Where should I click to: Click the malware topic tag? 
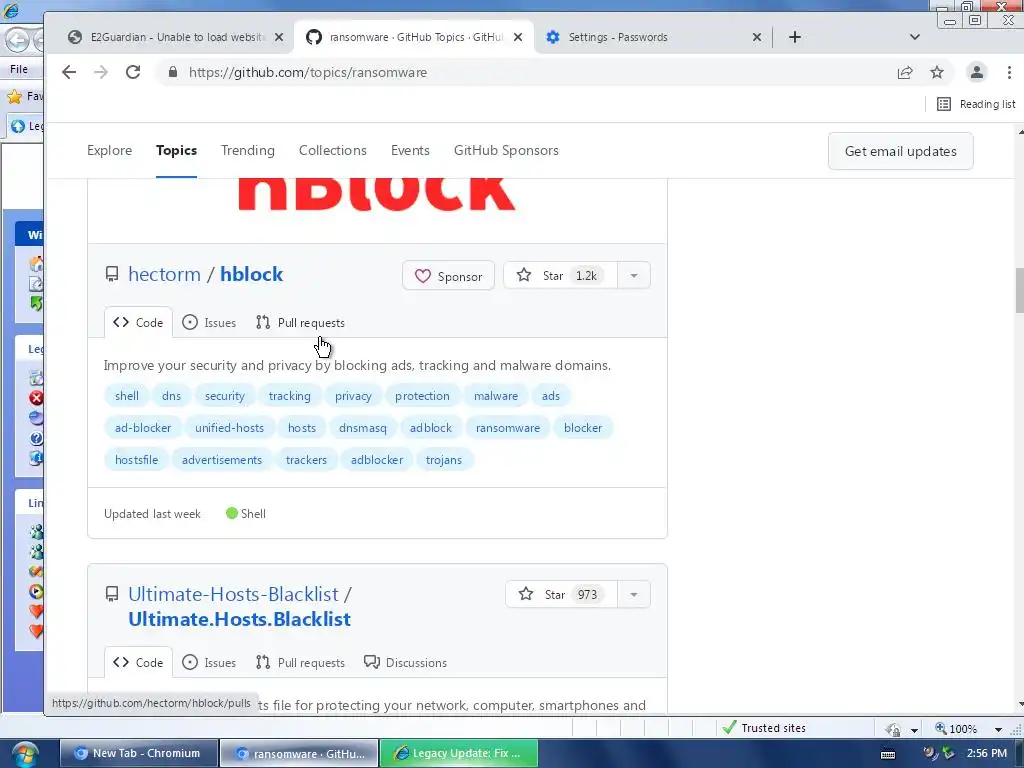click(x=496, y=396)
